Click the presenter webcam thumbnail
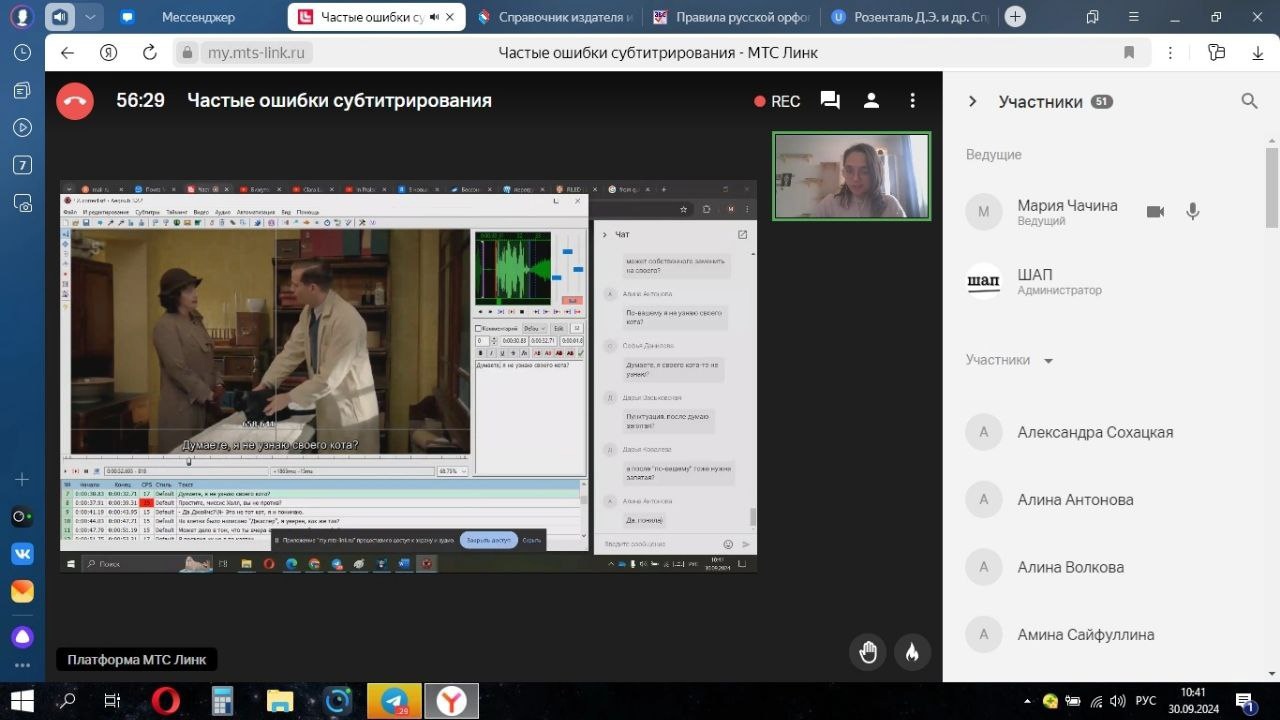Screen dimensions: 1280x720 click(852, 176)
